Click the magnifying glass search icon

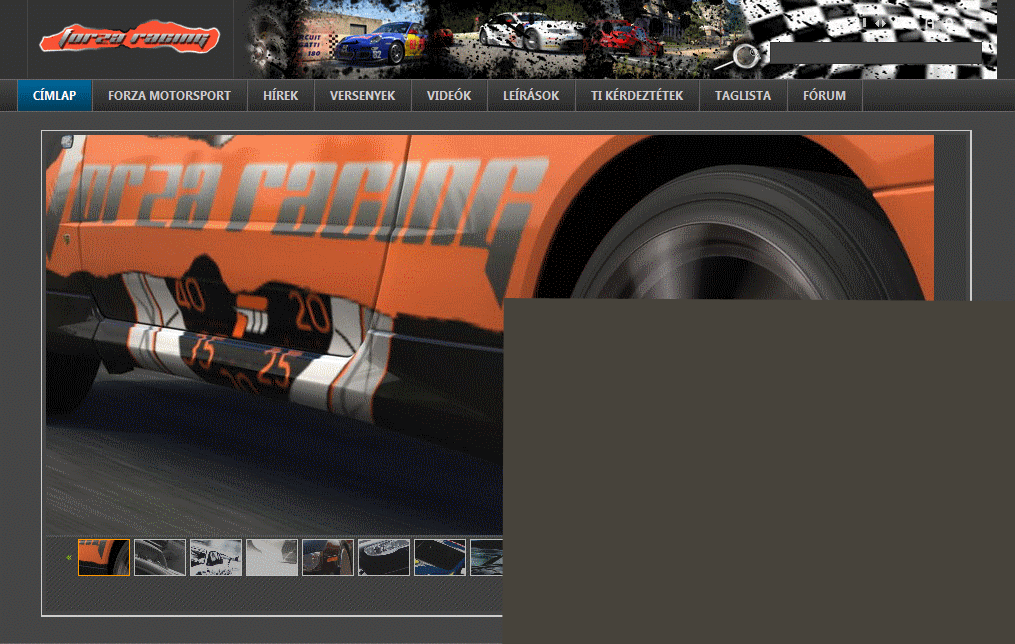pyautogui.click(x=744, y=56)
